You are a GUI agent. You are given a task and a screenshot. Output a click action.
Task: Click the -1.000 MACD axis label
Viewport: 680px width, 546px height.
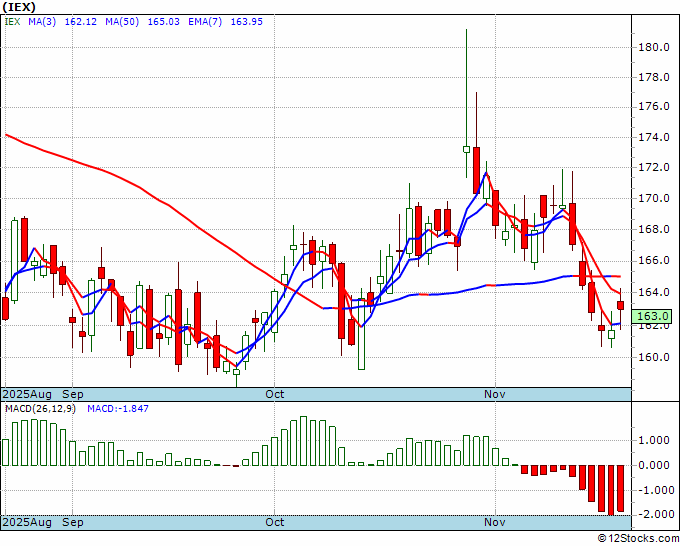coord(654,490)
